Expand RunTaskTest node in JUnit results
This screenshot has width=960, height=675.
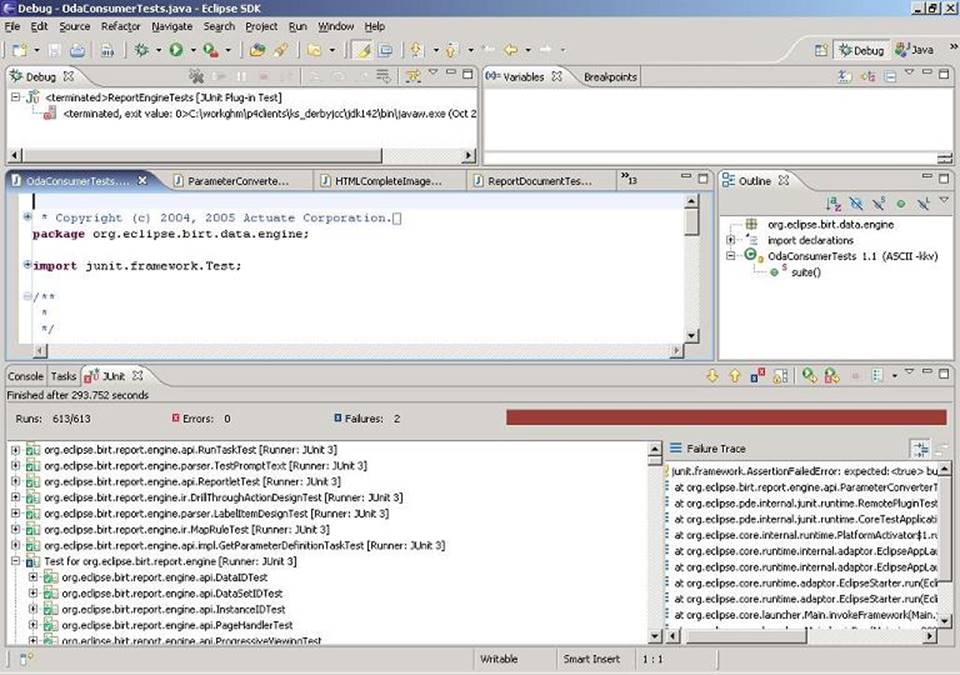coord(15,450)
